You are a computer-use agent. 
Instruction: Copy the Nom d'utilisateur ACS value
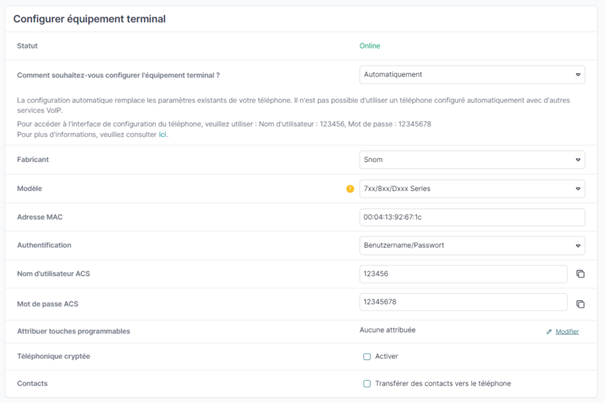click(580, 274)
